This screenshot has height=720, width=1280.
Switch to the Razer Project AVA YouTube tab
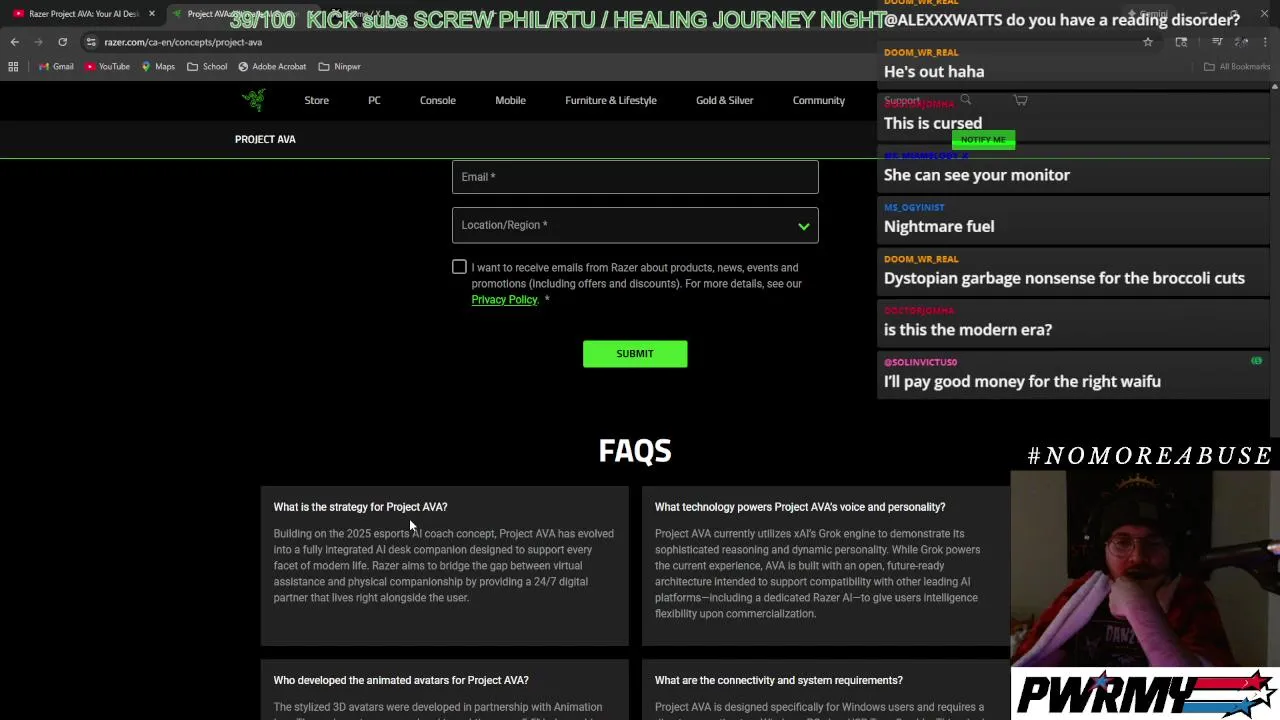tap(82, 14)
